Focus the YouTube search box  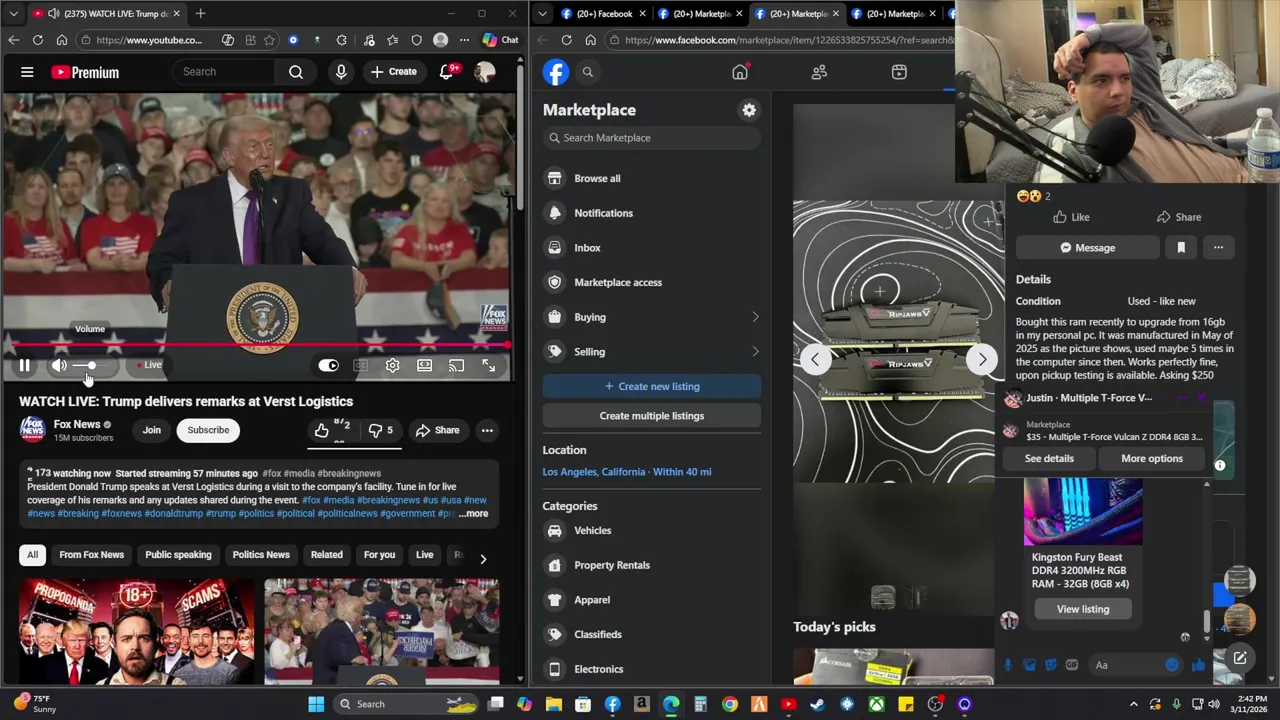pos(225,72)
